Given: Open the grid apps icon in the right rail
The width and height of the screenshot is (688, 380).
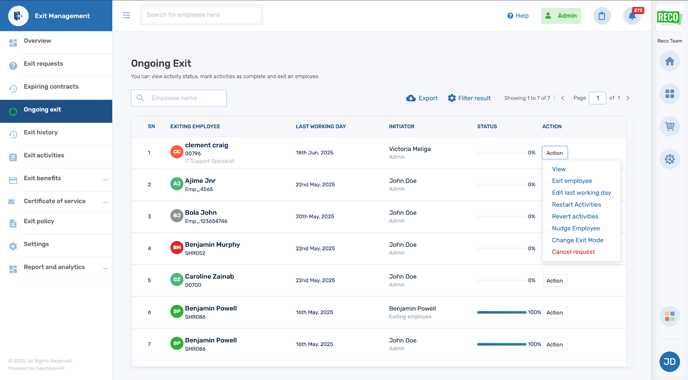Looking at the screenshot, I should [x=670, y=93].
